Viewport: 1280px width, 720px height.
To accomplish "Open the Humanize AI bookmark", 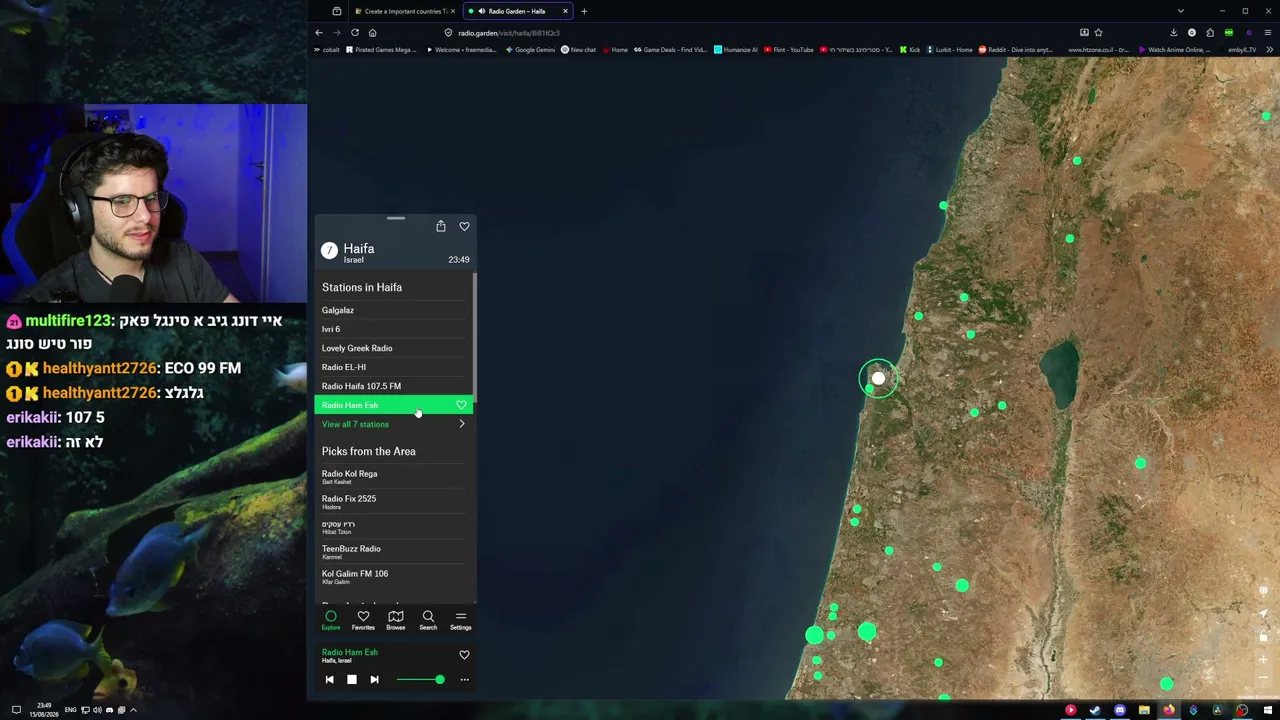I will tap(736, 50).
